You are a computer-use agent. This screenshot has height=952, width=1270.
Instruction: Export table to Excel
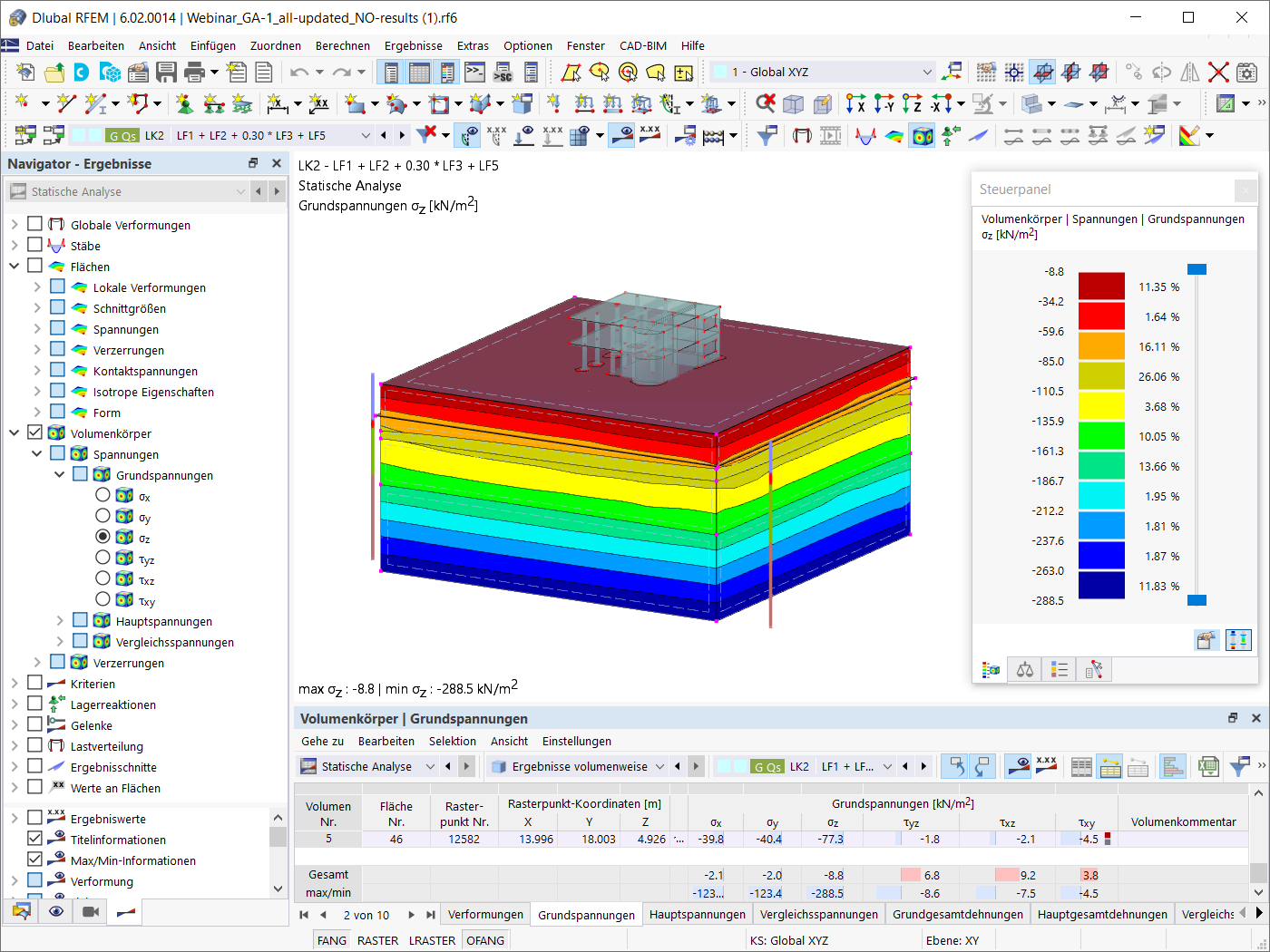point(1207,767)
